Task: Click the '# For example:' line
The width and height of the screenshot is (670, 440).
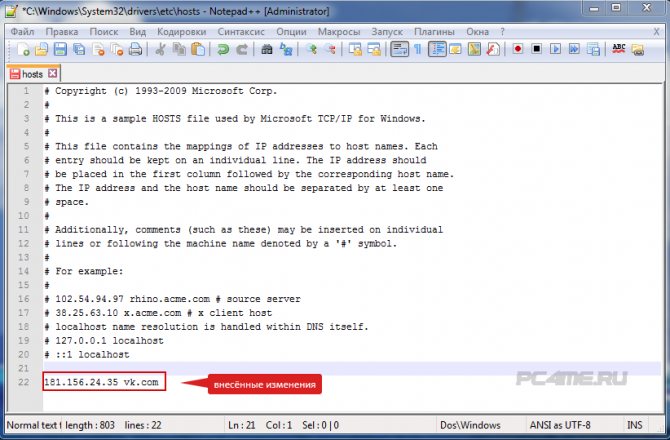Action: coord(84,271)
